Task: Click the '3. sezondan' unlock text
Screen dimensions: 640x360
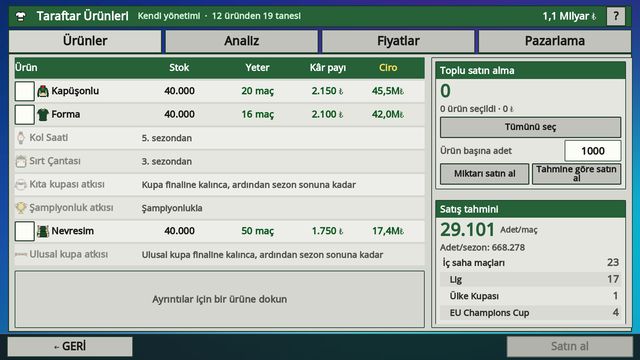Action: (167, 162)
